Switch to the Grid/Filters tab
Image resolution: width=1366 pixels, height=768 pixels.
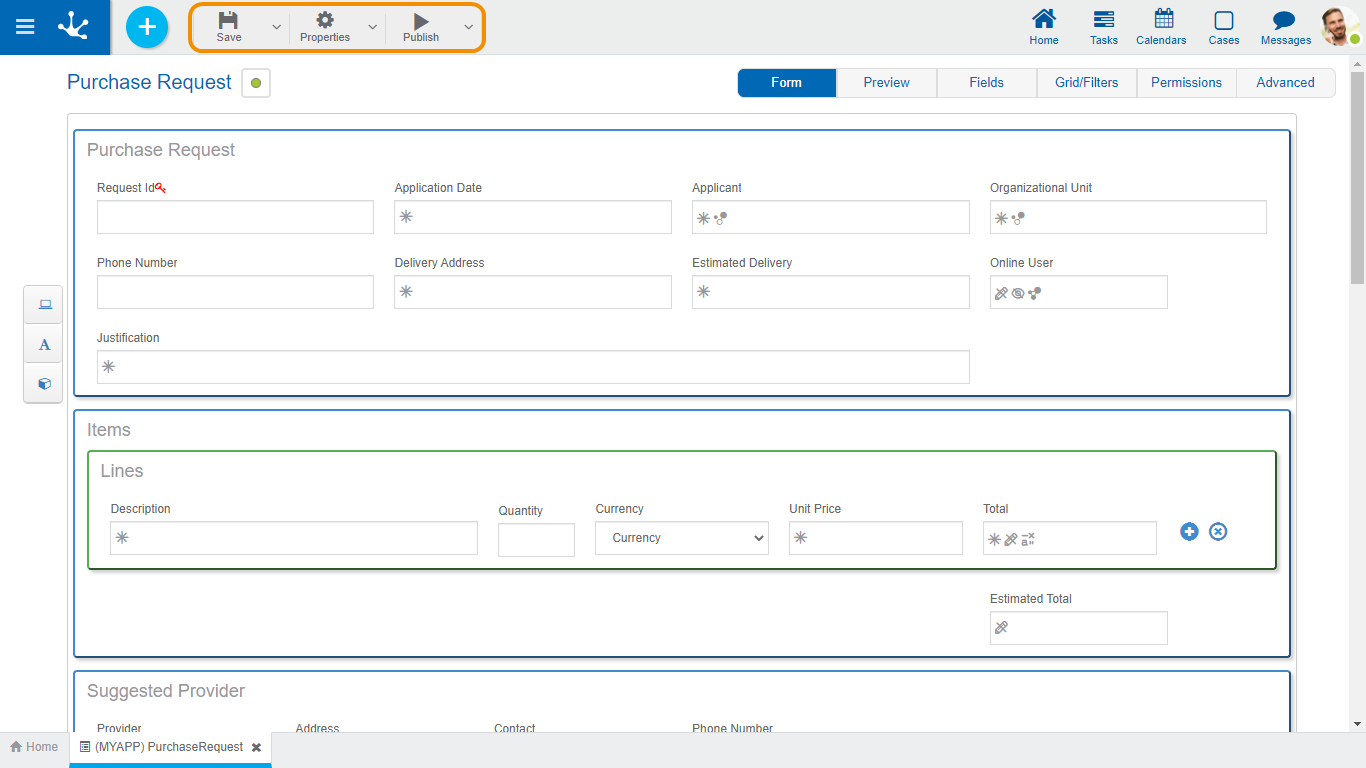1087,83
